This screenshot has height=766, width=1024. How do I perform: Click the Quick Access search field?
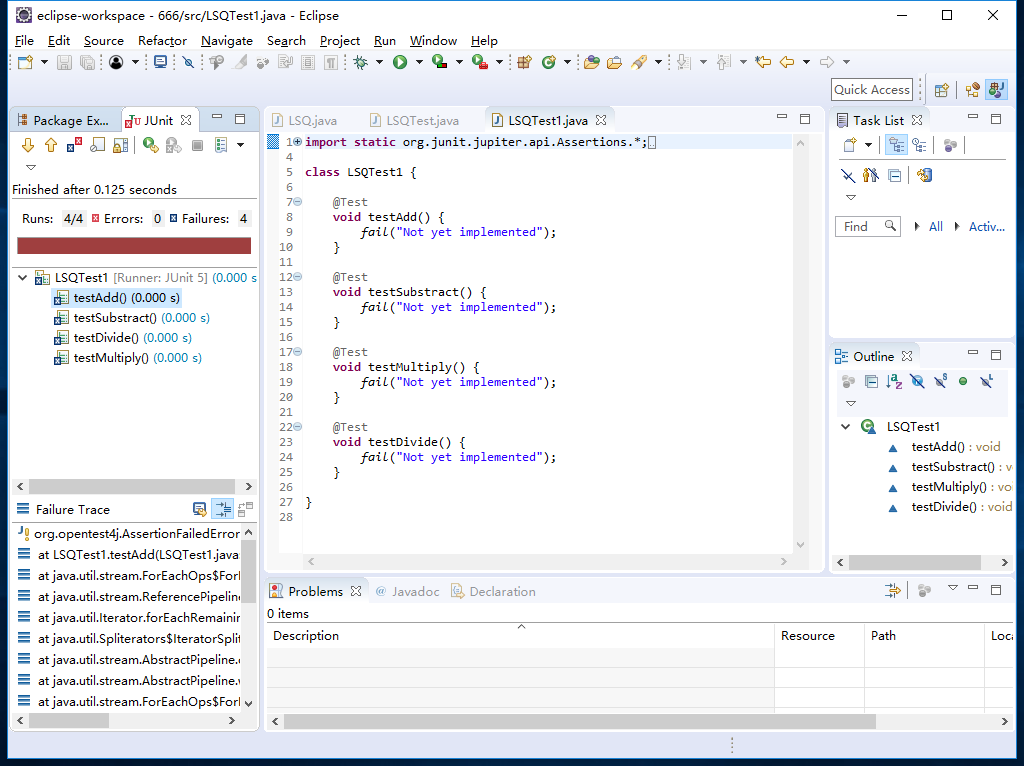coord(872,90)
